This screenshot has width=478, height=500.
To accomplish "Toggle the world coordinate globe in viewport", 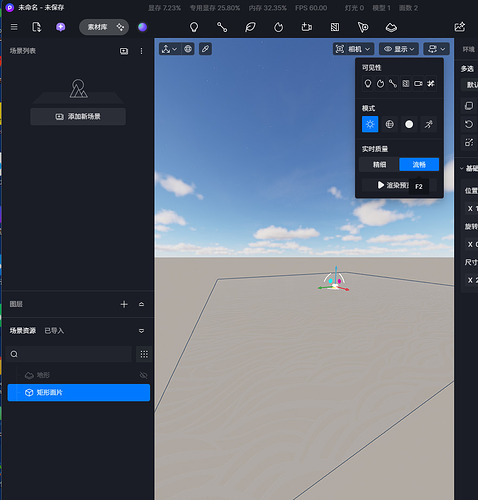I will pyautogui.click(x=188, y=49).
